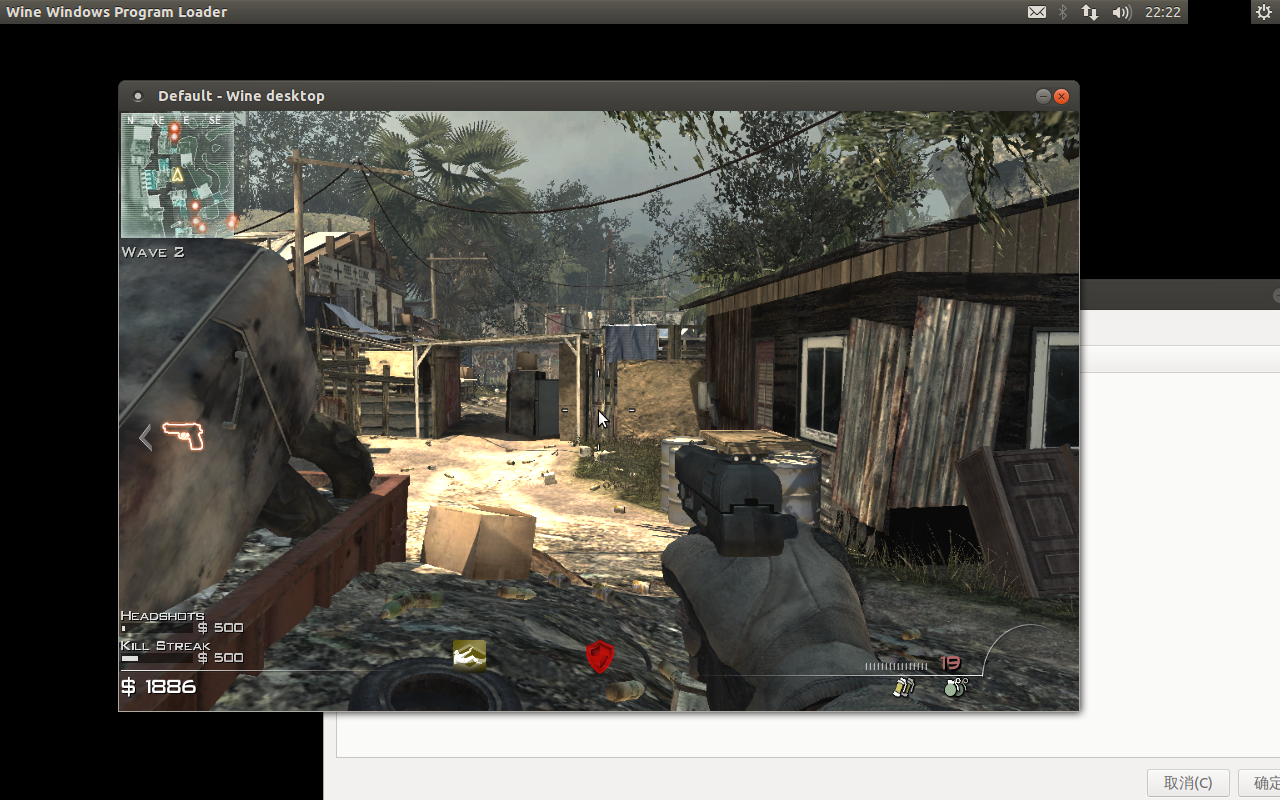Screen dimensions: 1280x800
Task: Click the Wine Windows Program Loader title
Action: 117,12
